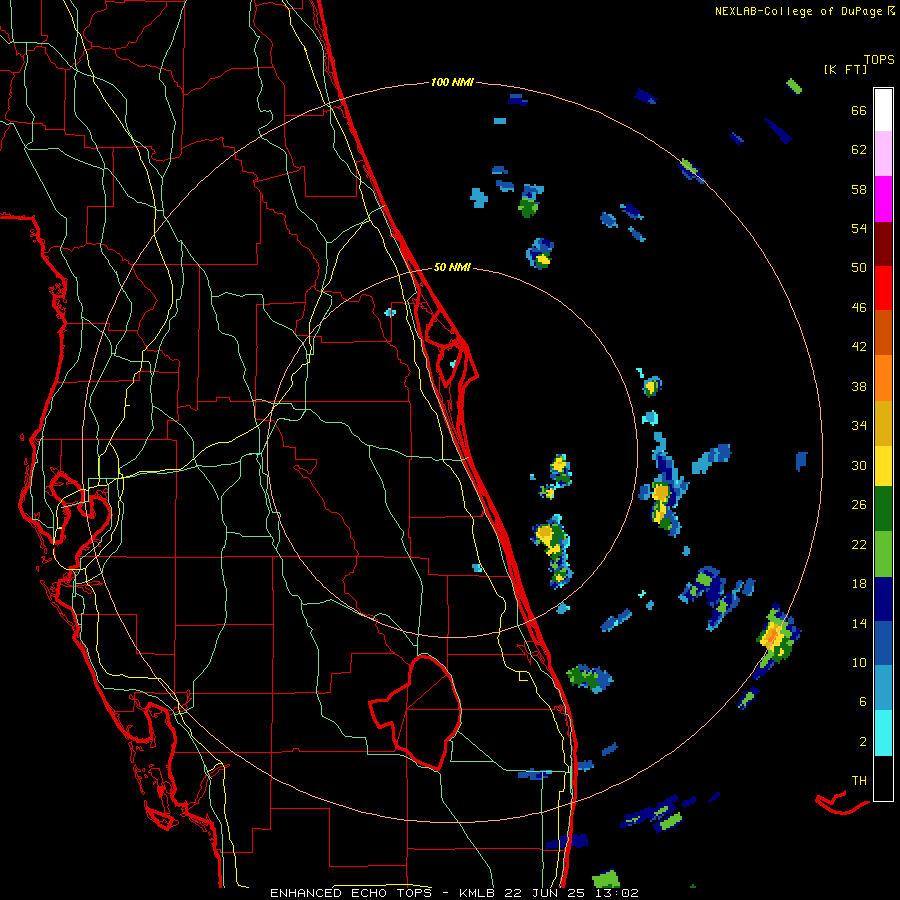The height and width of the screenshot is (900, 900).
Task: Click the legend value 62
Action: (x=859, y=150)
